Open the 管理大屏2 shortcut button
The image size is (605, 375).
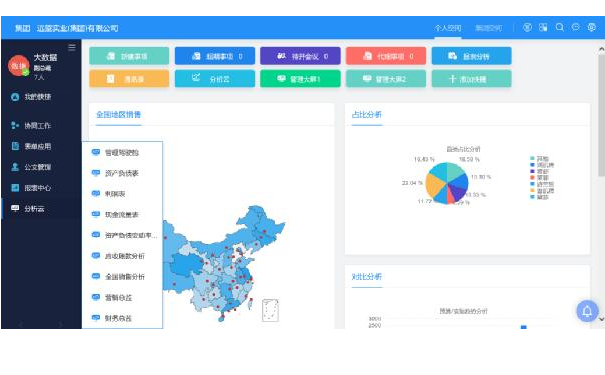coord(386,79)
